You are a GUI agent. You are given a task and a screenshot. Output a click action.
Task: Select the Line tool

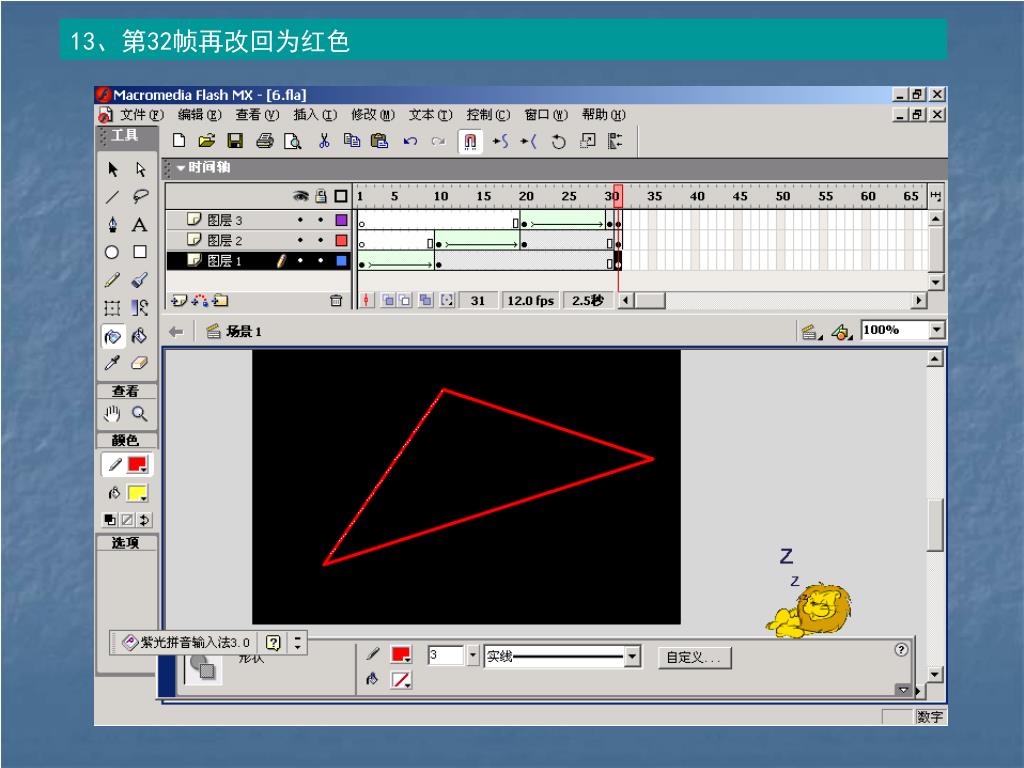pyautogui.click(x=112, y=197)
